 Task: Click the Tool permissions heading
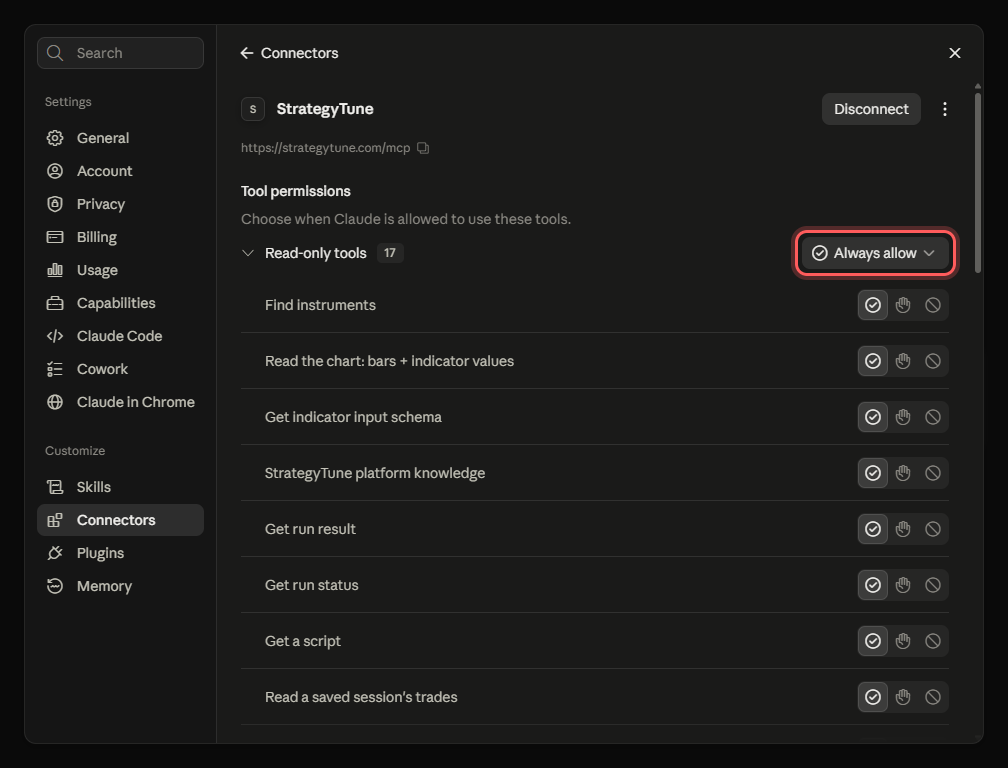pyautogui.click(x=296, y=192)
